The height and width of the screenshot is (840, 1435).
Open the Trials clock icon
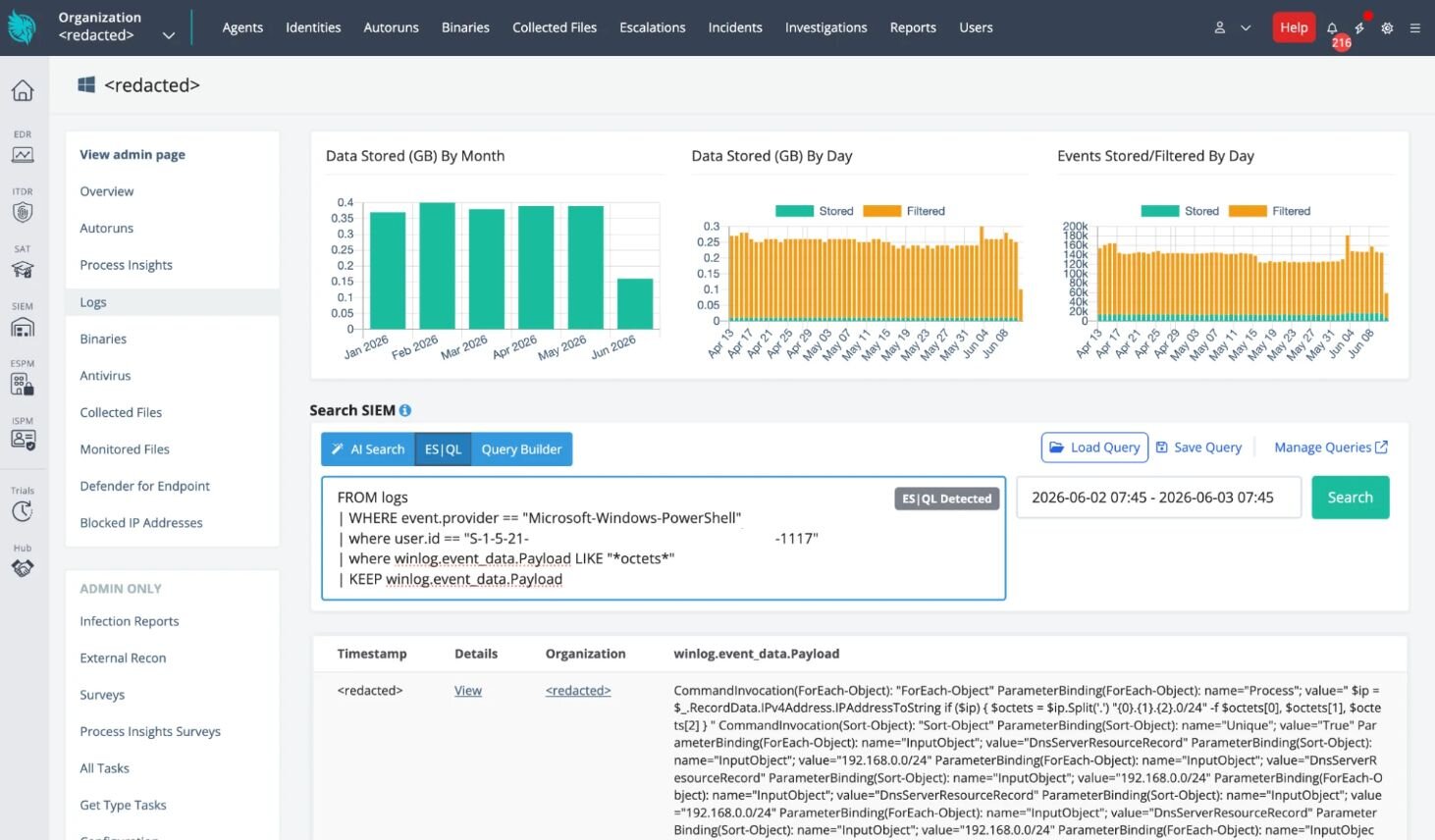(x=23, y=511)
